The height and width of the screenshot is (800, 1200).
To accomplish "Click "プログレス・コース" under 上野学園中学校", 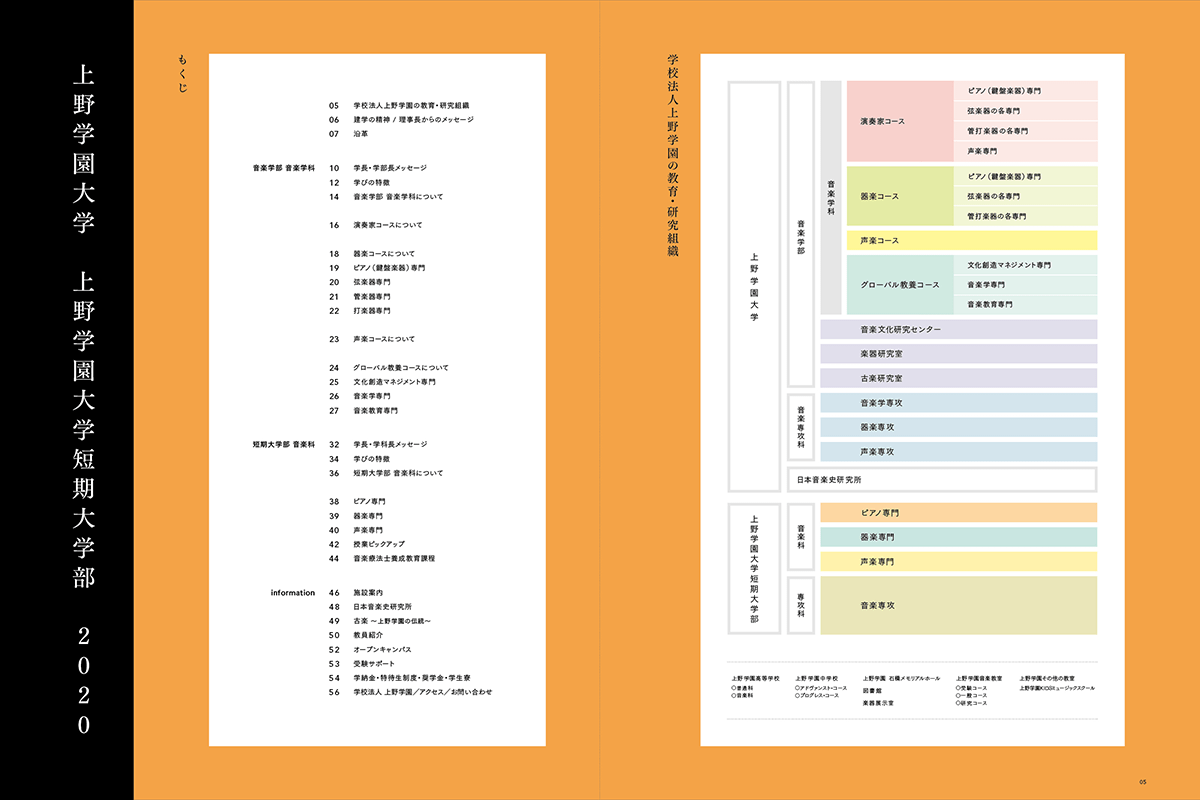I will click(x=821, y=695).
